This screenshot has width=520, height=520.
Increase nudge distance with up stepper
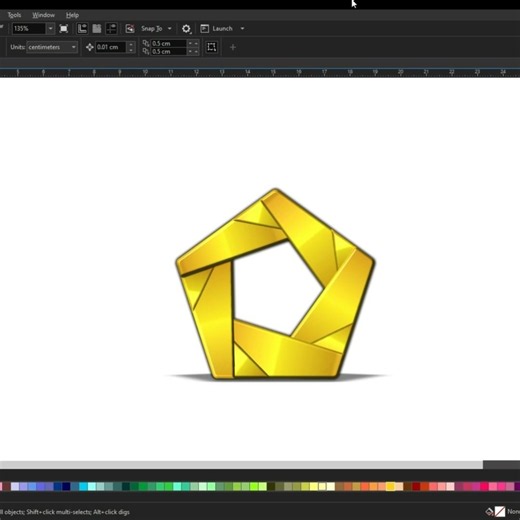point(131,44)
